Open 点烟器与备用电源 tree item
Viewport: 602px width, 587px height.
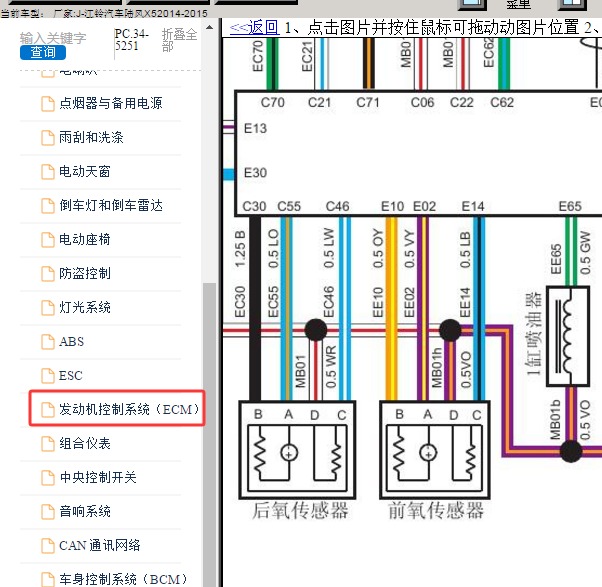111,103
